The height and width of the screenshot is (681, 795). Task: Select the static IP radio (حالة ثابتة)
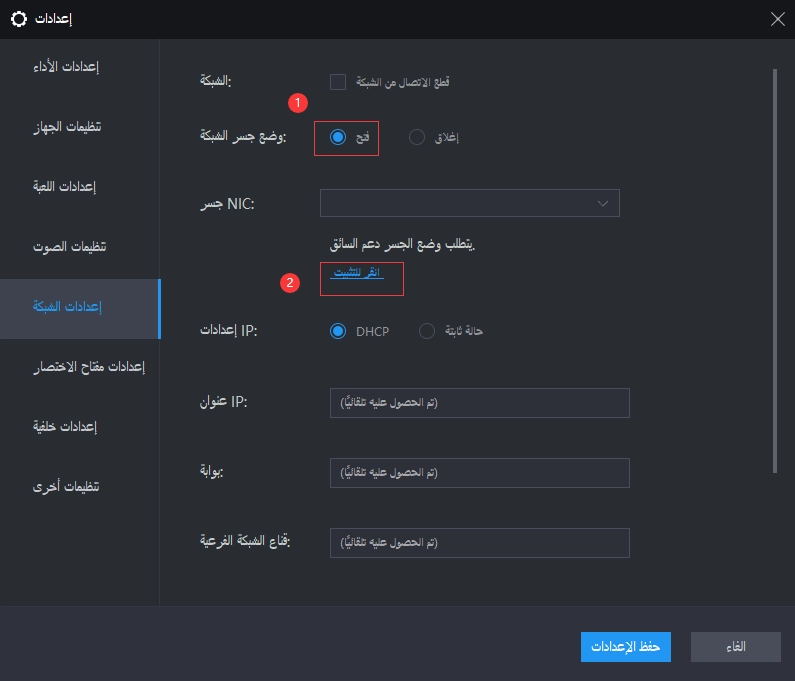coord(427,331)
